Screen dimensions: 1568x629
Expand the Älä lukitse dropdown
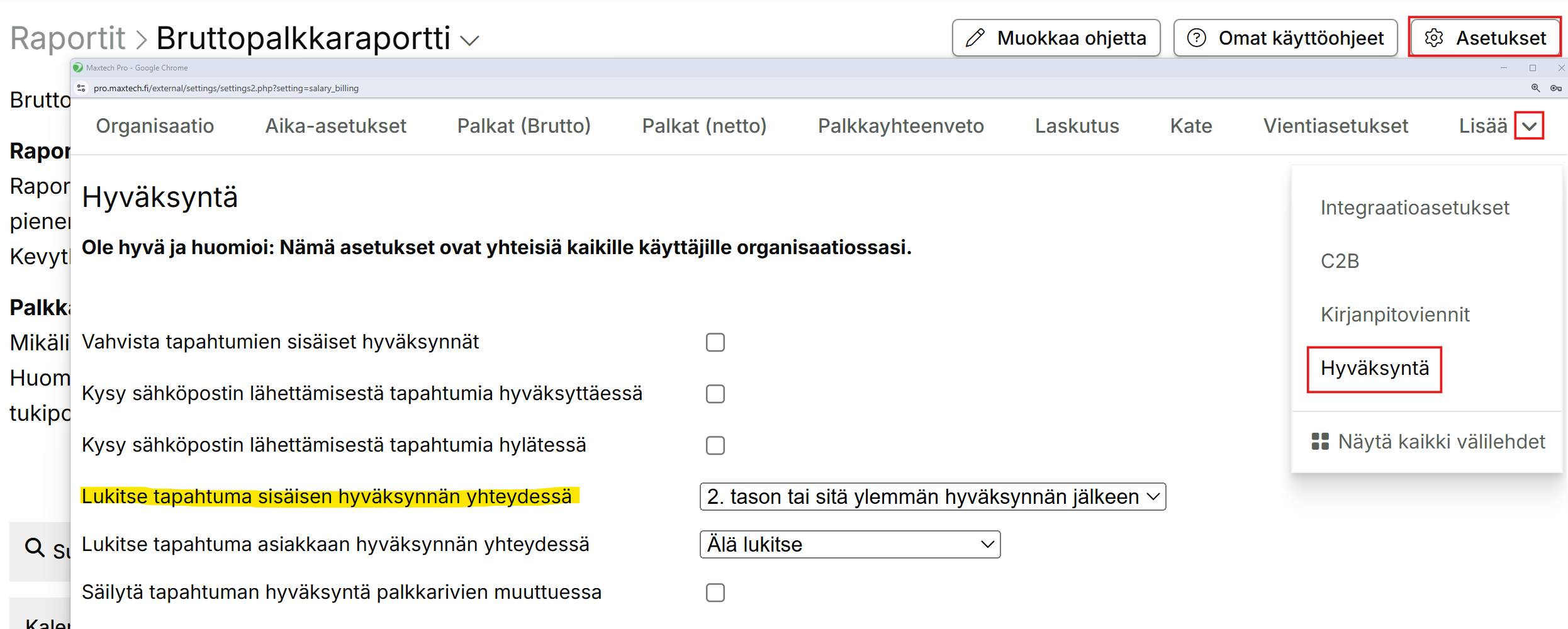click(x=849, y=545)
